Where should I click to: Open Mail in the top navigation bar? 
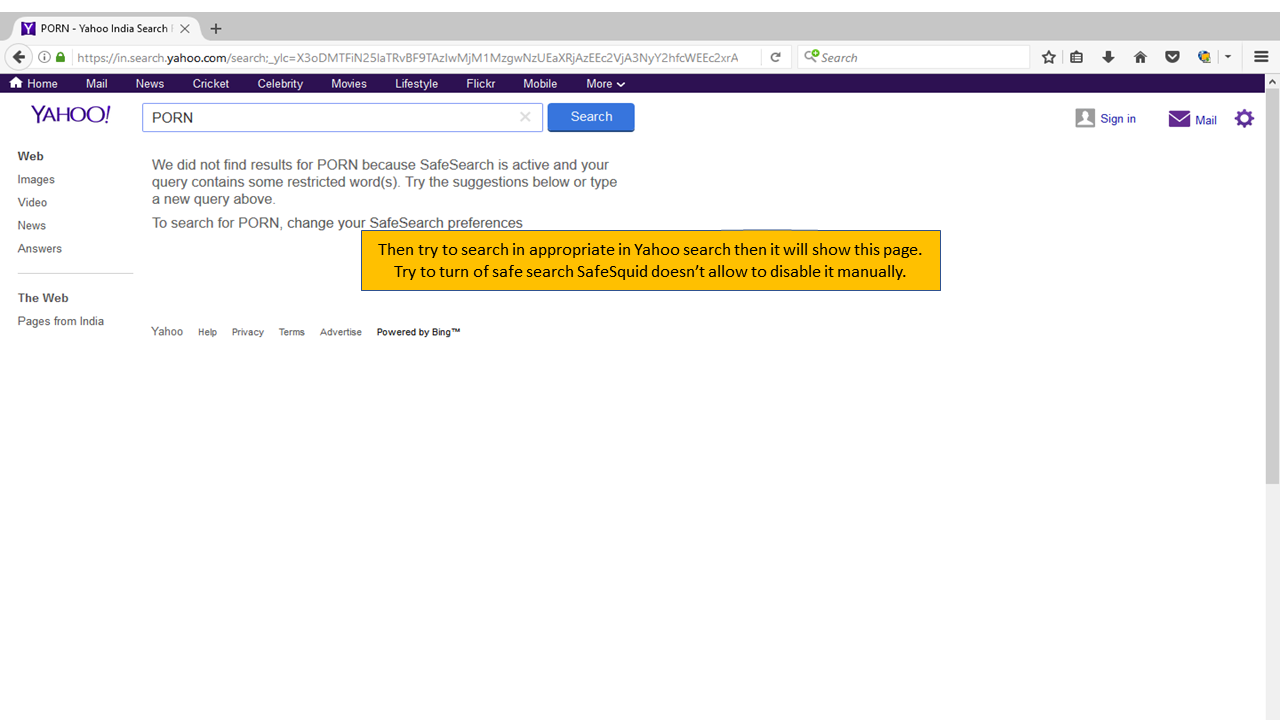tap(96, 84)
